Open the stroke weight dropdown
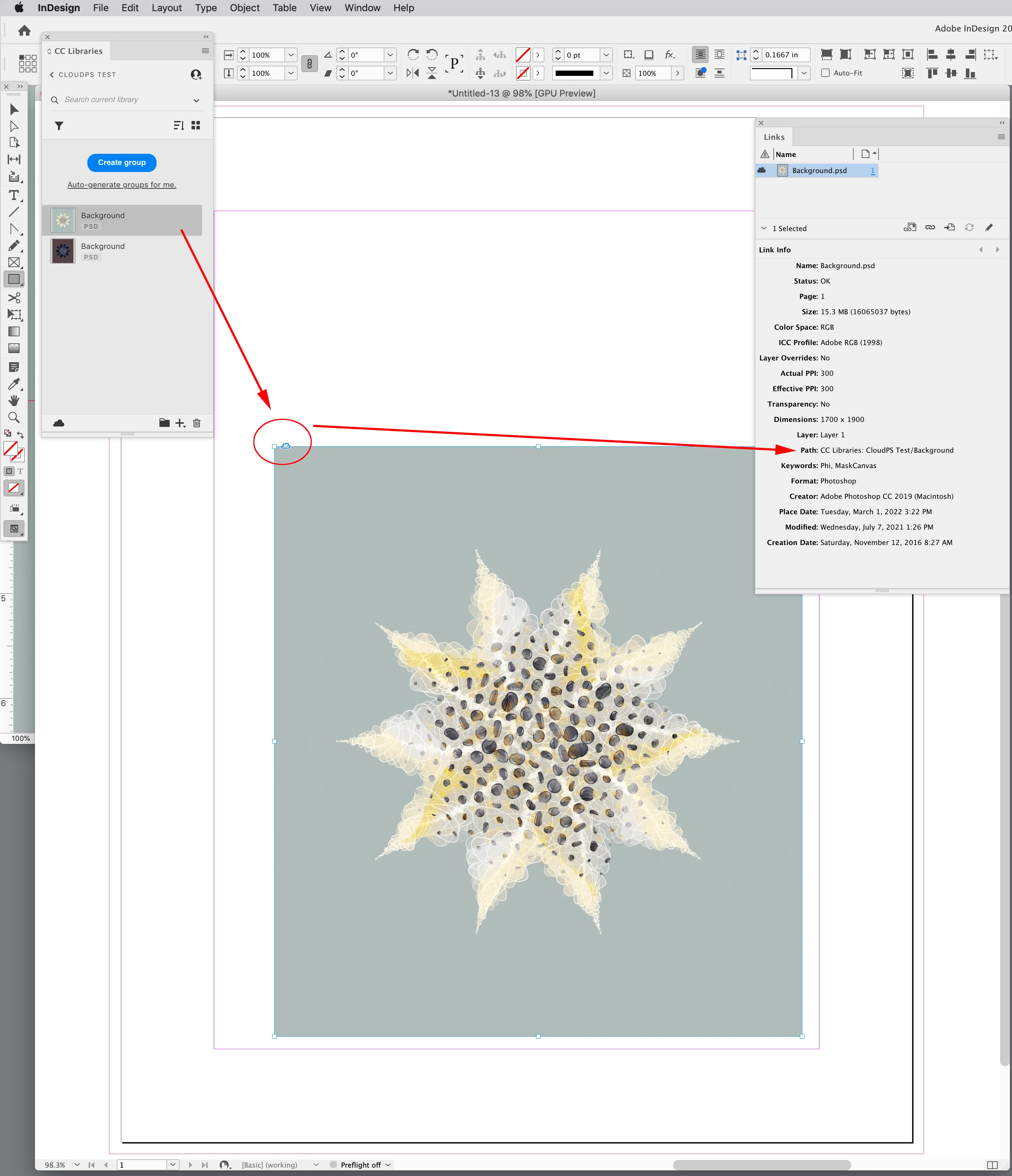Screen dimensions: 1012x1176 tap(606, 55)
